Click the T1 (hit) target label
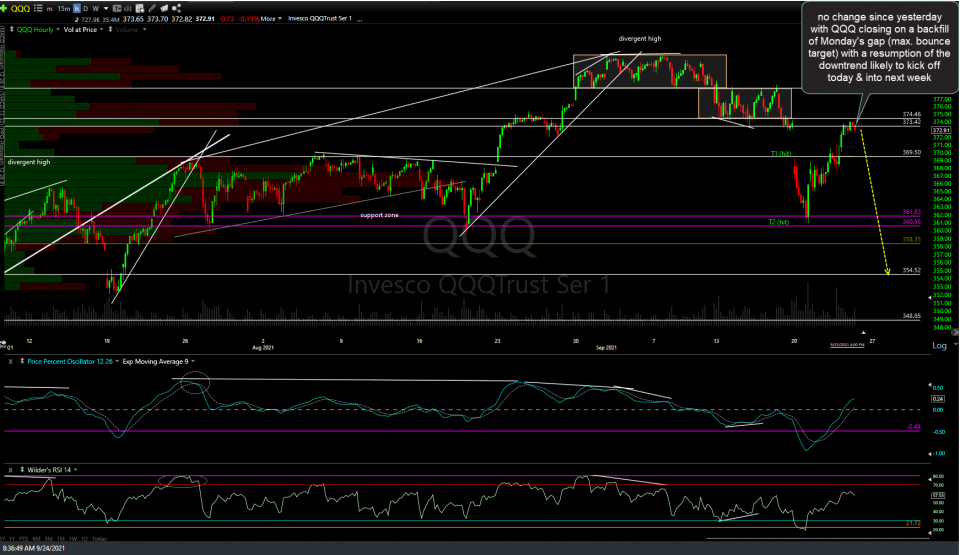The image size is (960, 555). coord(780,153)
